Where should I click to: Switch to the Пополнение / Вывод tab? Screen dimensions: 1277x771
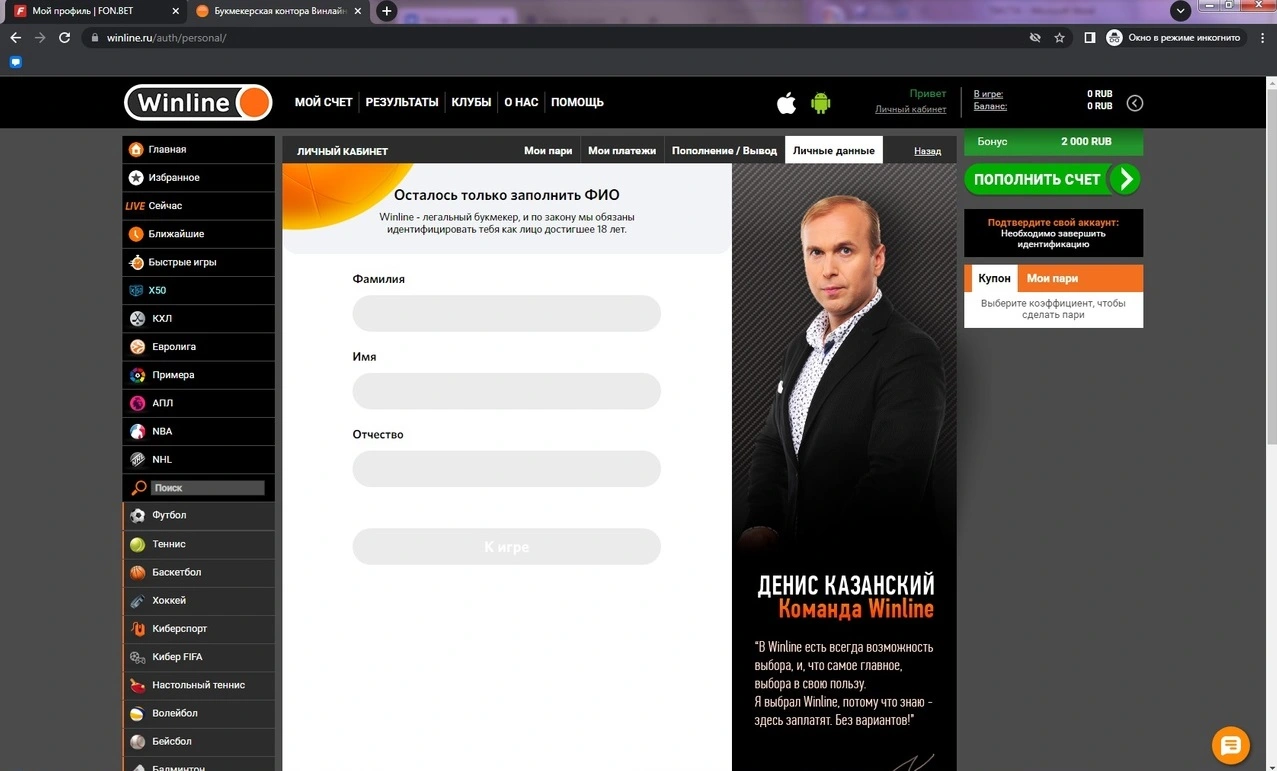(724, 151)
